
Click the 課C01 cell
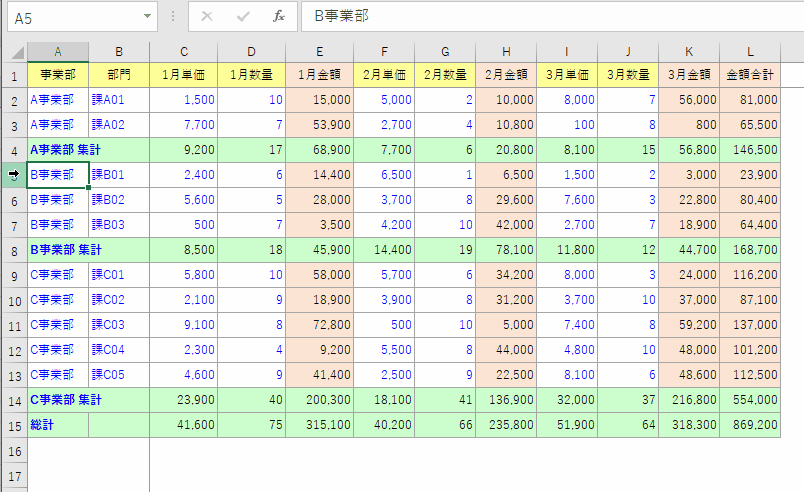click(119, 275)
